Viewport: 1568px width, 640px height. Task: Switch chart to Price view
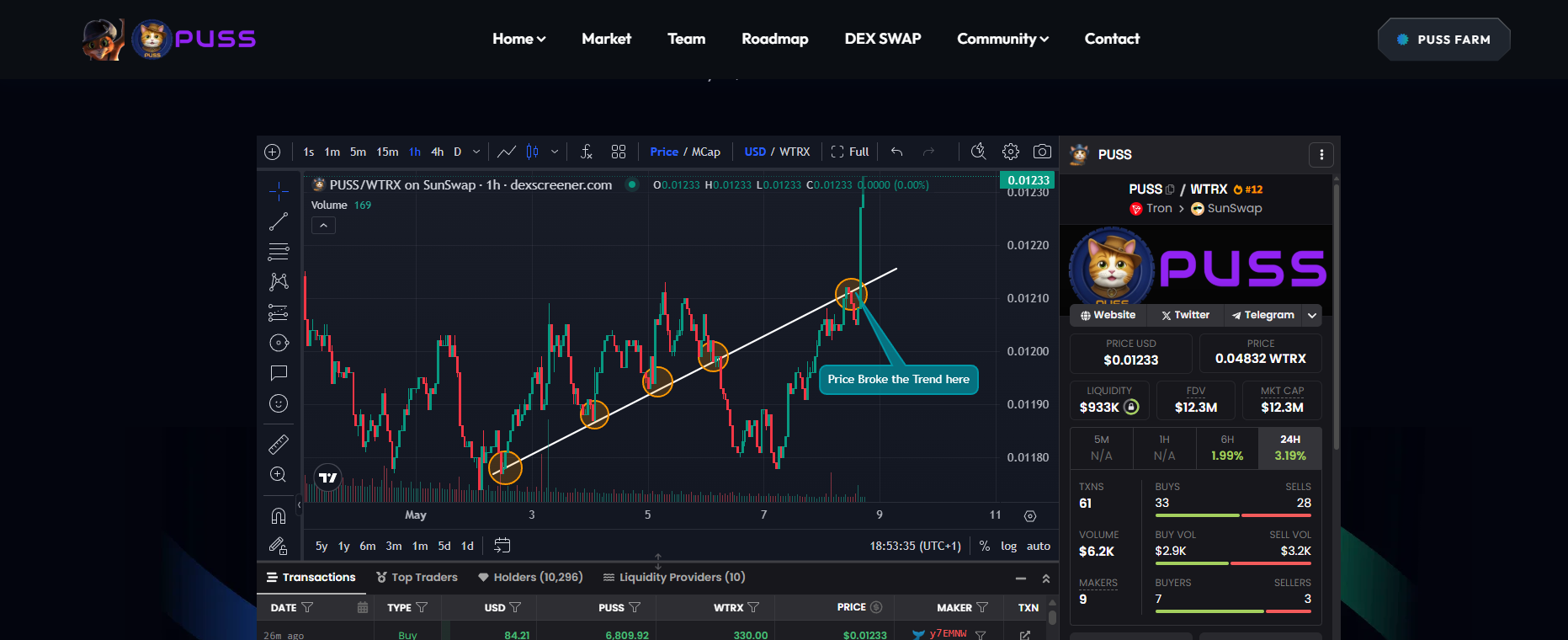664,152
